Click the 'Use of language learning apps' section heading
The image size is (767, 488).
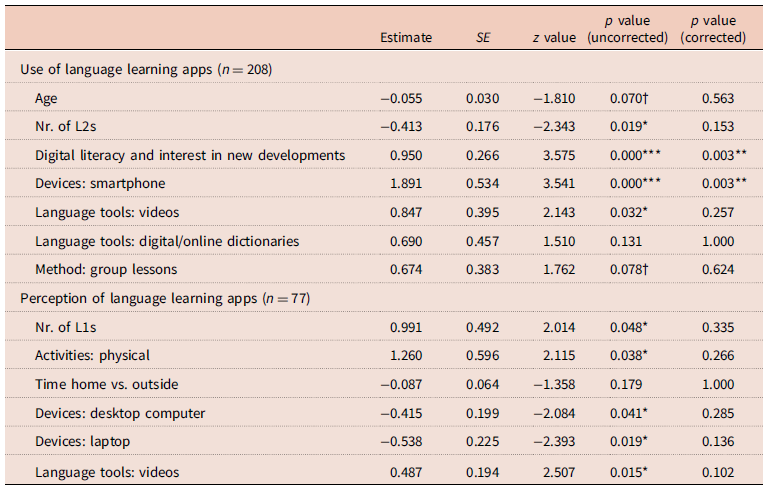[x=147, y=69]
